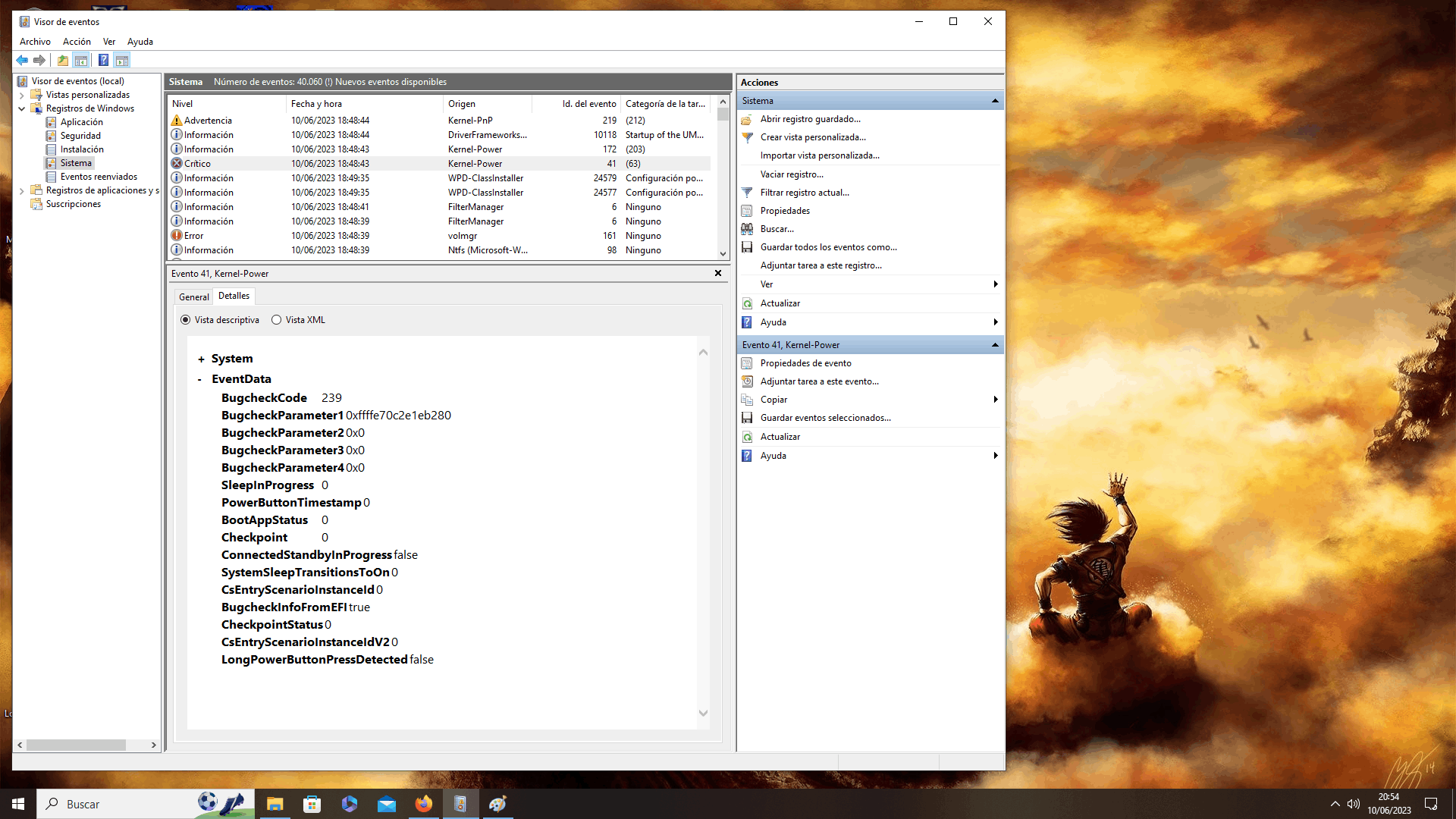Select Eventos reenviados in tree
The height and width of the screenshot is (819, 1456).
(99, 177)
